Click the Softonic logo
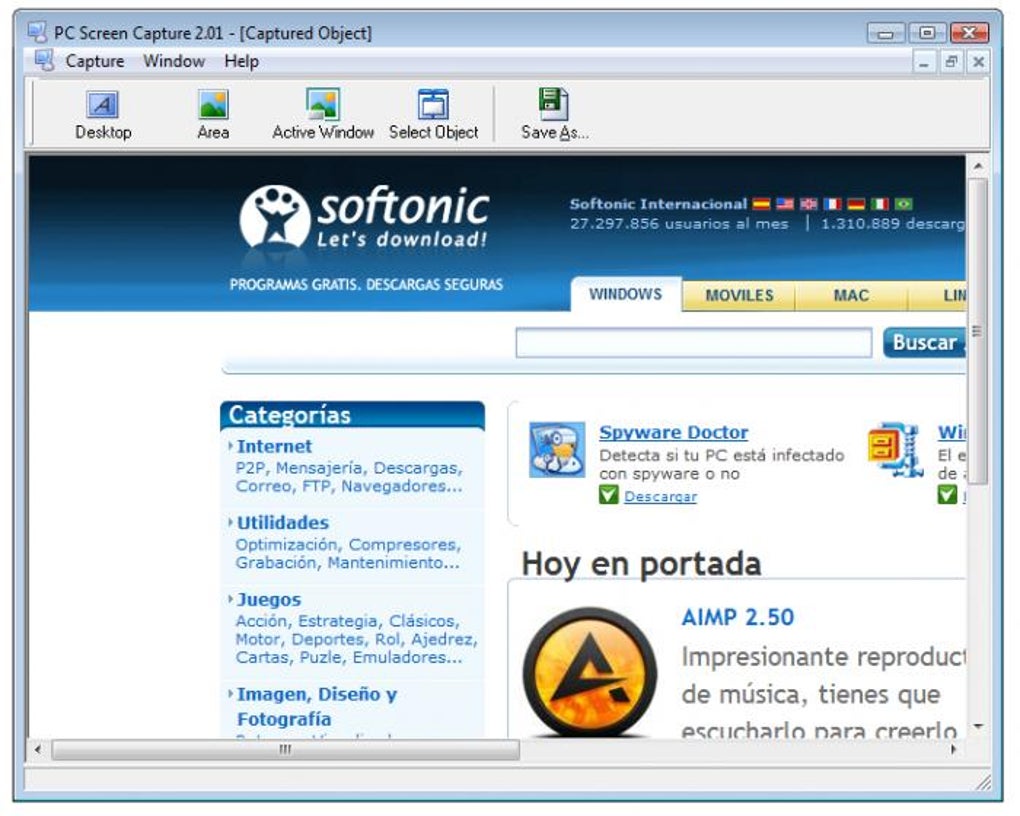 [364, 217]
